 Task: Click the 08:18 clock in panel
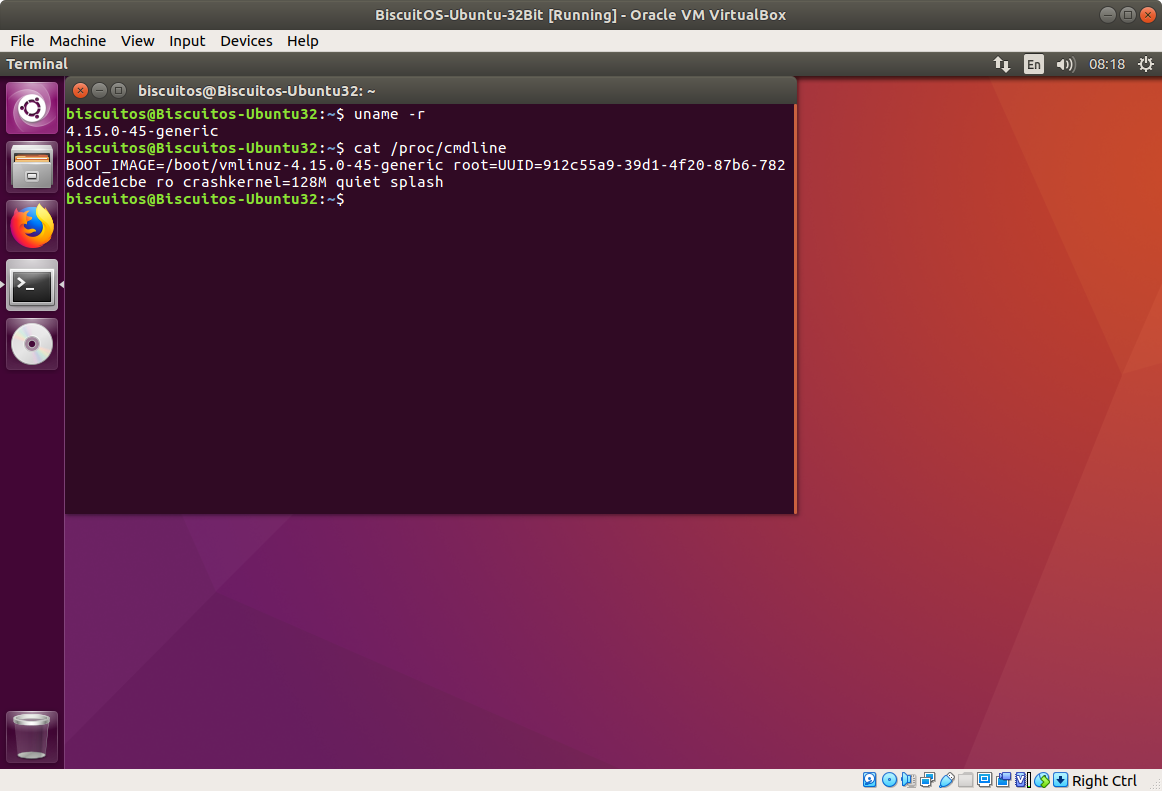(x=1107, y=64)
